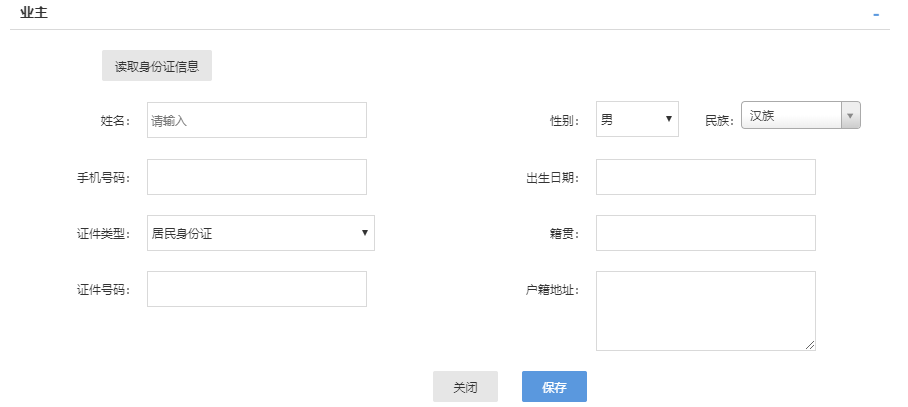Viewport: 908px width, 407px height.
Task: Open the 性别 dropdown showing 男
Action: [x=637, y=119]
